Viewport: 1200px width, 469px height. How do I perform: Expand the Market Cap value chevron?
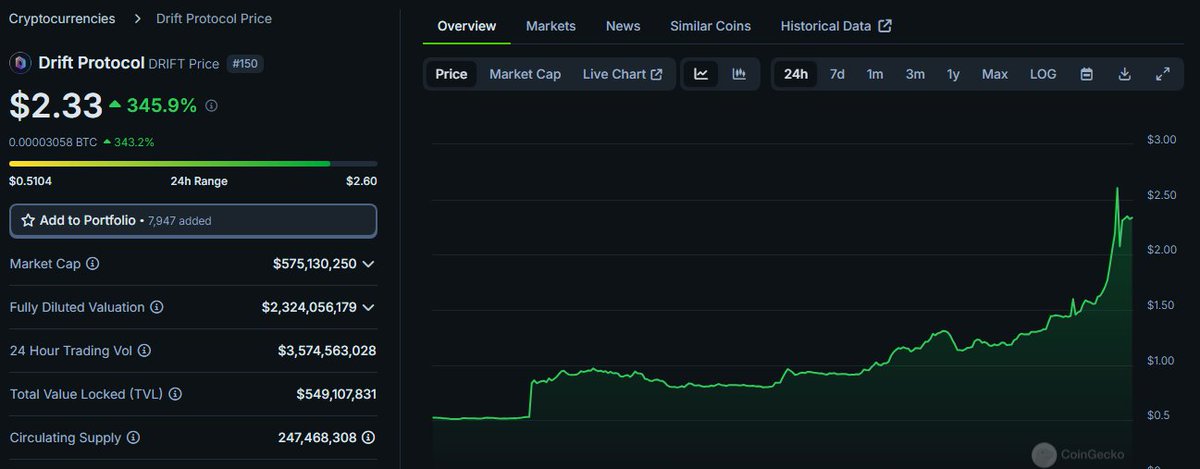368,264
